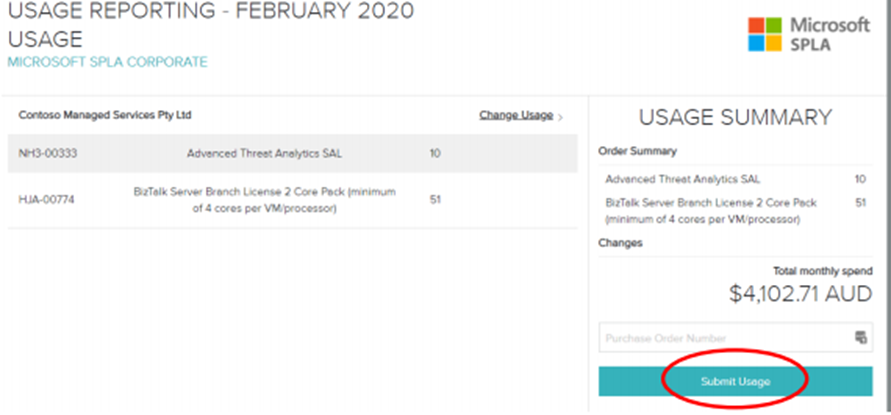891x415 pixels.
Task: Click the chevron arrow beside Change Usage
Action: point(561,117)
